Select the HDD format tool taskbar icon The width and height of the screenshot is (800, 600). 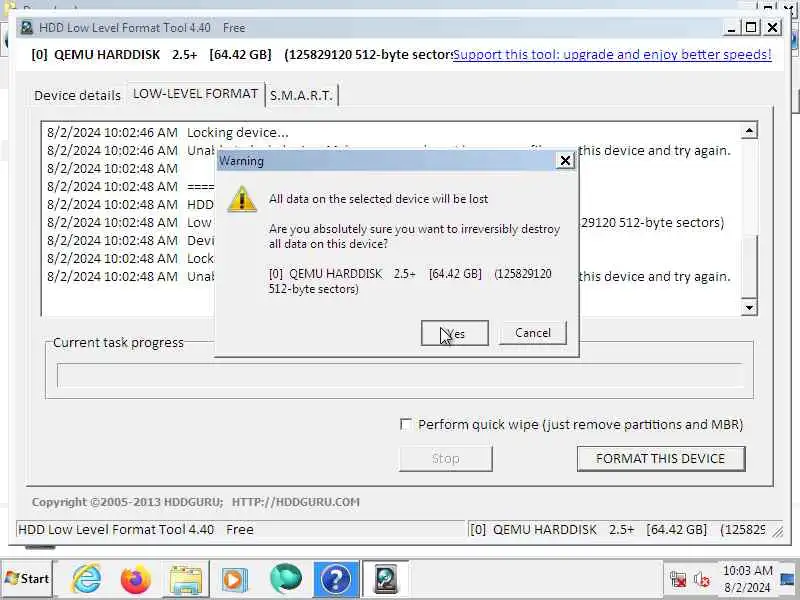pos(385,579)
